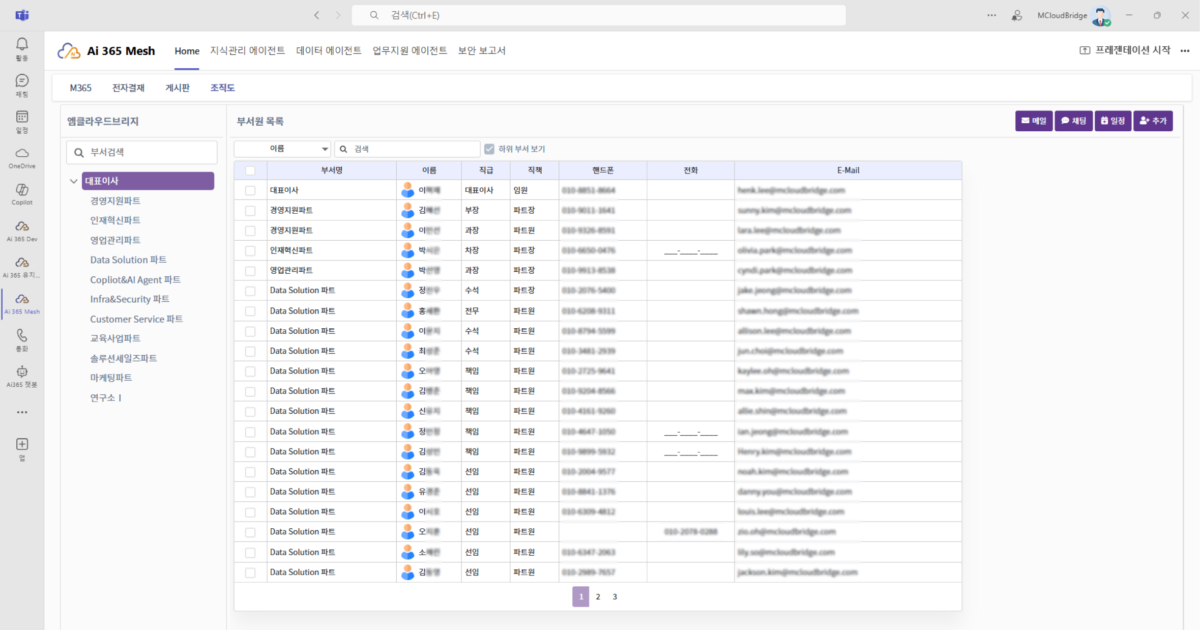Viewport: 1200px width, 630px height.
Task: Click the purple 채팅 button above the table
Action: tap(1073, 121)
